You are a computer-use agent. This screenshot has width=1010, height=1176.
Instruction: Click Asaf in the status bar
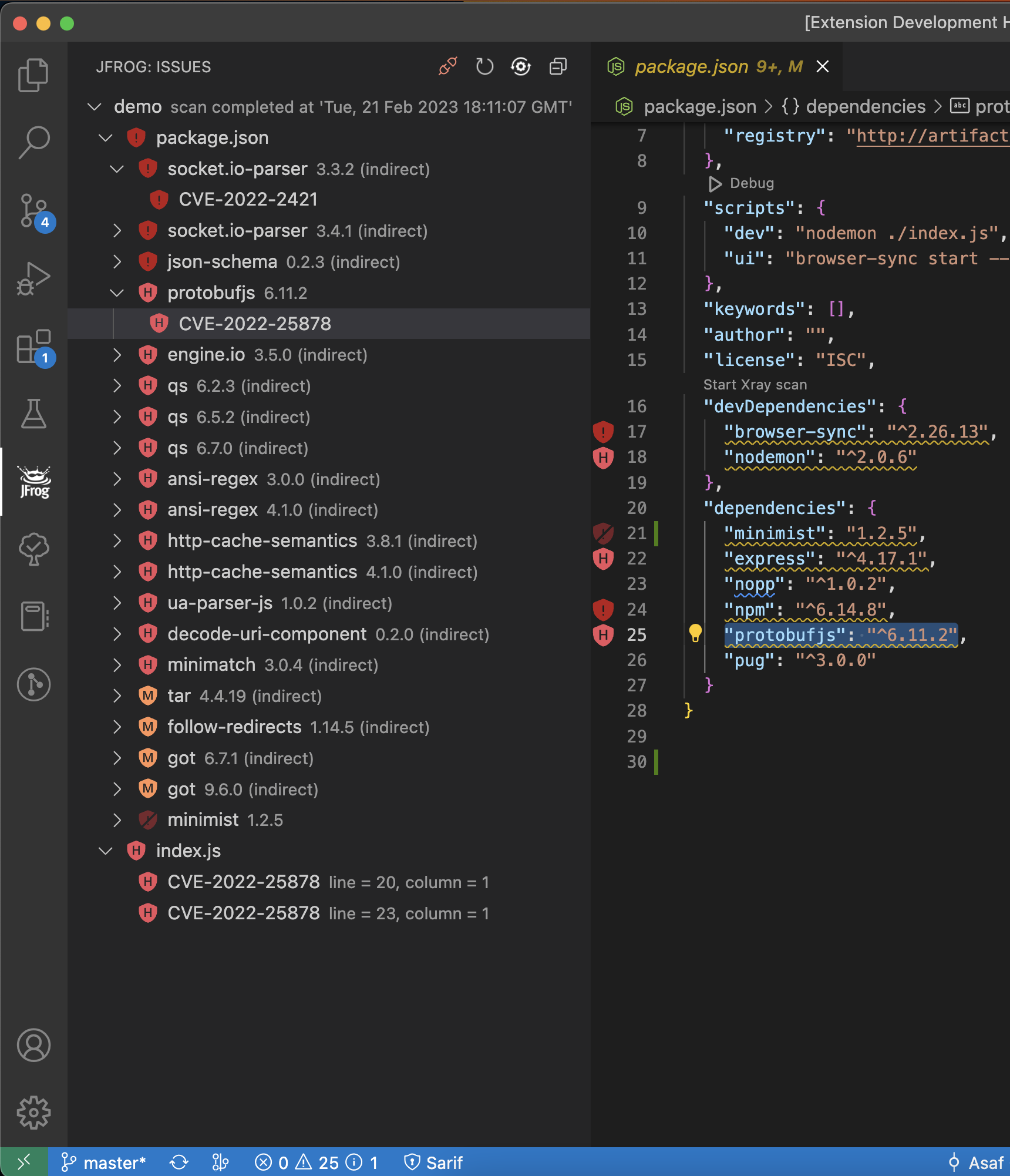pos(976,1162)
